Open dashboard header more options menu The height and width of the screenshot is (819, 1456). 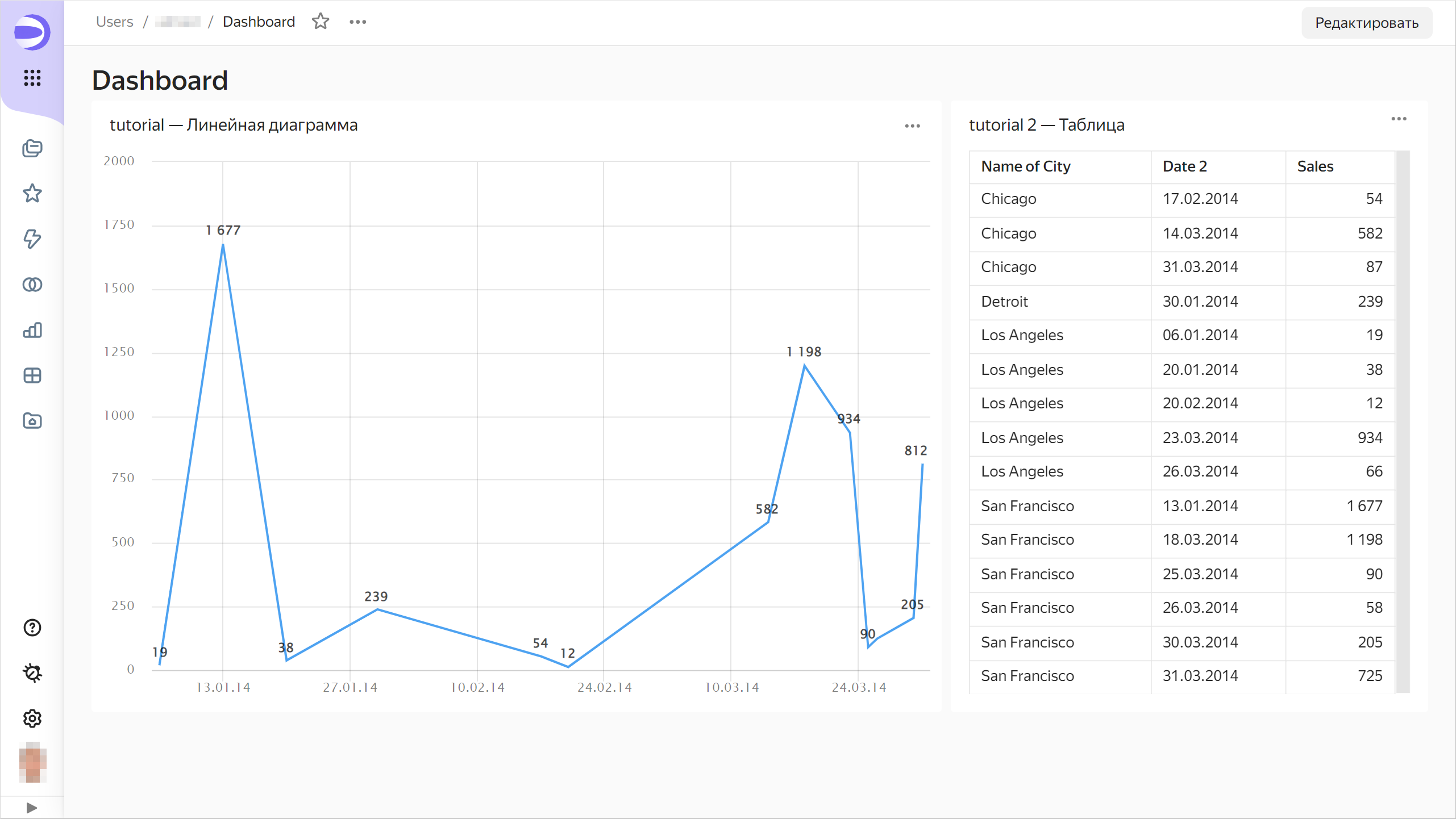pos(357,22)
